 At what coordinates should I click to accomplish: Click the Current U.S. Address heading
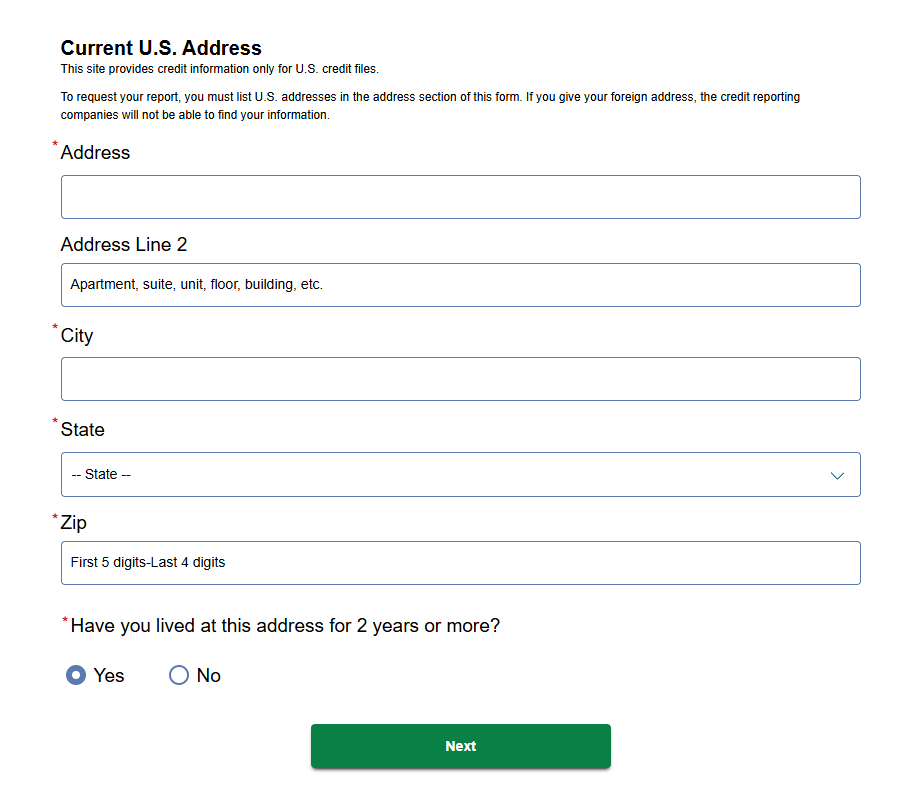[161, 48]
